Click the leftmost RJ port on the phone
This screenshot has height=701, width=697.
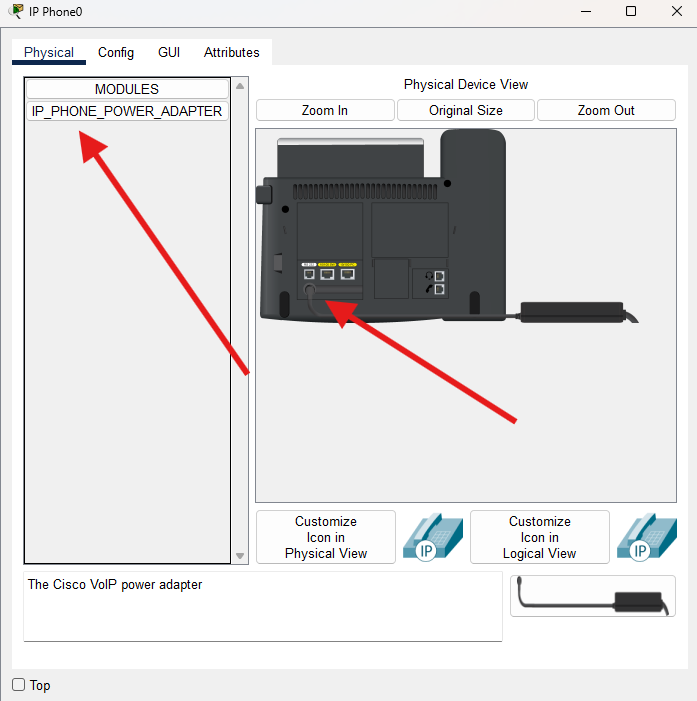pos(309,274)
